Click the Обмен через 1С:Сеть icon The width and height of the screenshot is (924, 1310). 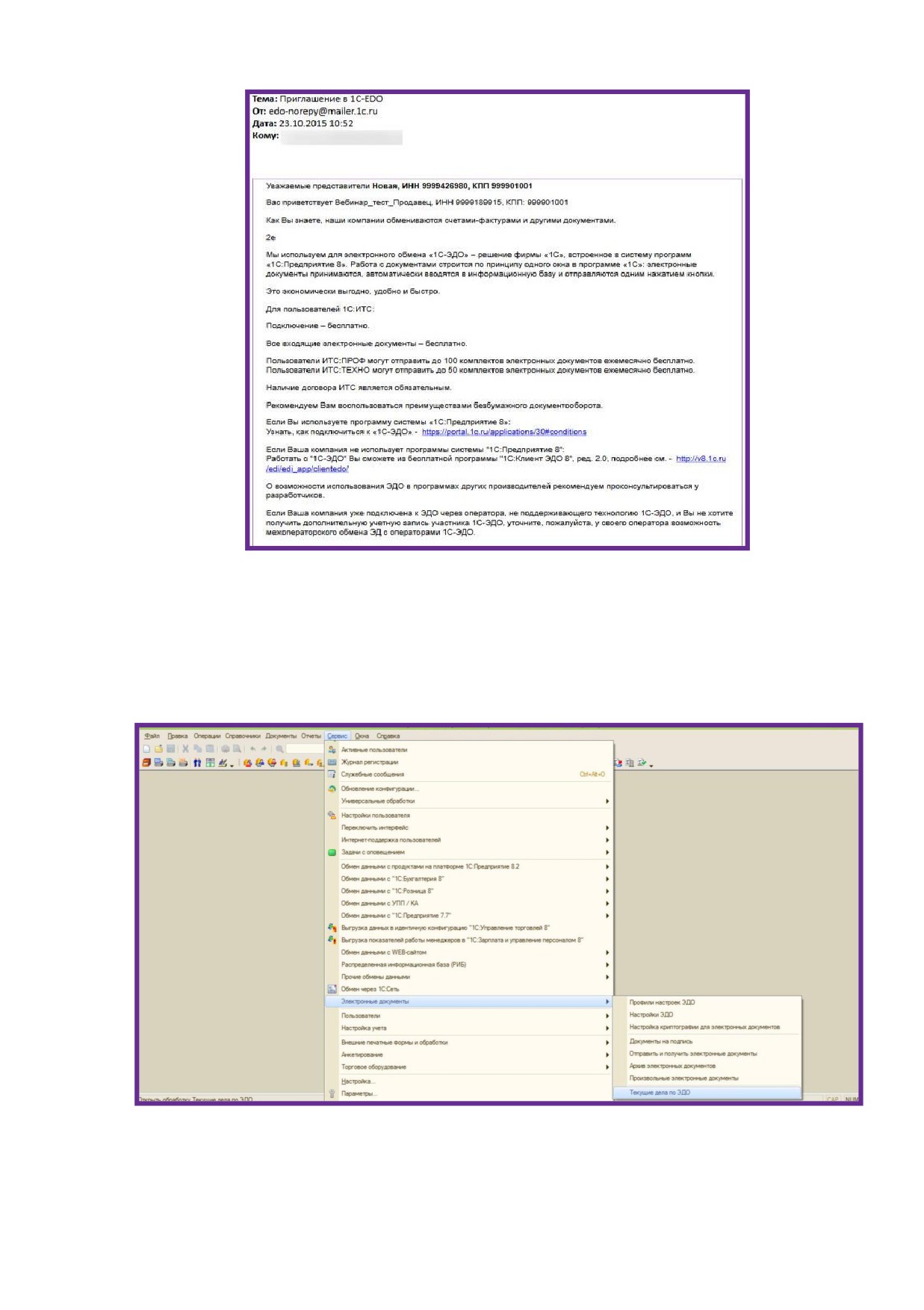click(332, 989)
